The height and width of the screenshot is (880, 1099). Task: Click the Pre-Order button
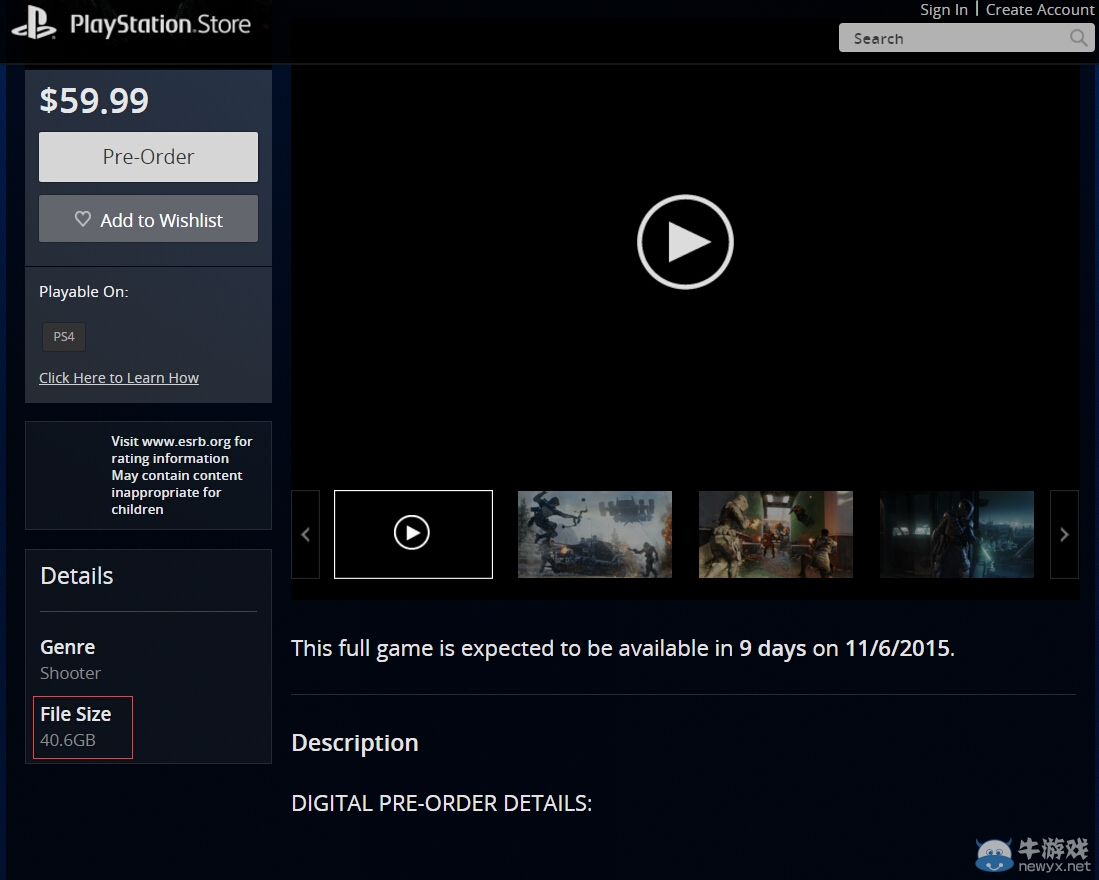[x=148, y=157]
